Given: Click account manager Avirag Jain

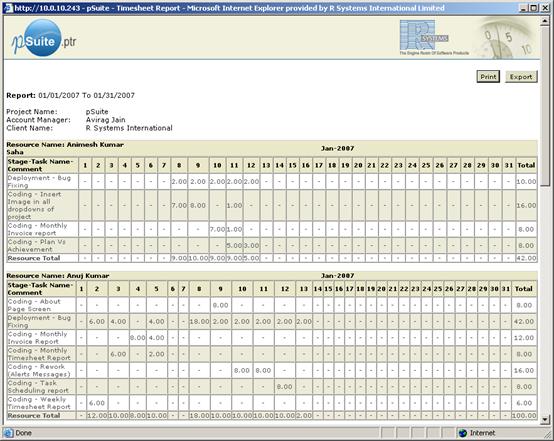Looking at the screenshot, I should tap(106, 120).
